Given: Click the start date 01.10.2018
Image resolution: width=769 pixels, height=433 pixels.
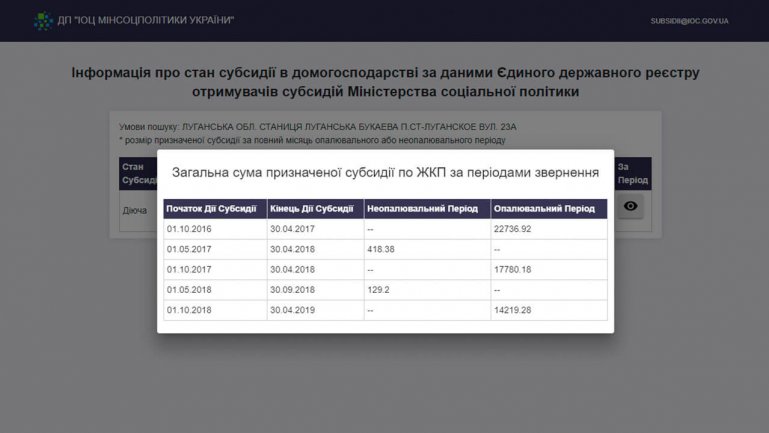Looking at the screenshot, I should coord(189,310).
